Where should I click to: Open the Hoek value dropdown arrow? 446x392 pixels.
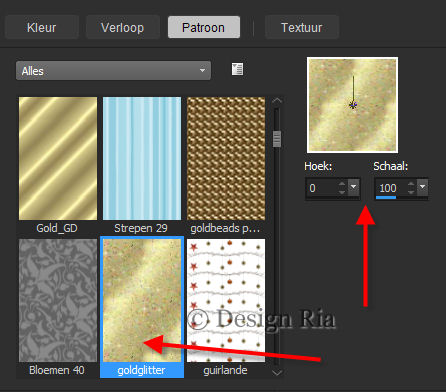pyautogui.click(x=354, y=187)
